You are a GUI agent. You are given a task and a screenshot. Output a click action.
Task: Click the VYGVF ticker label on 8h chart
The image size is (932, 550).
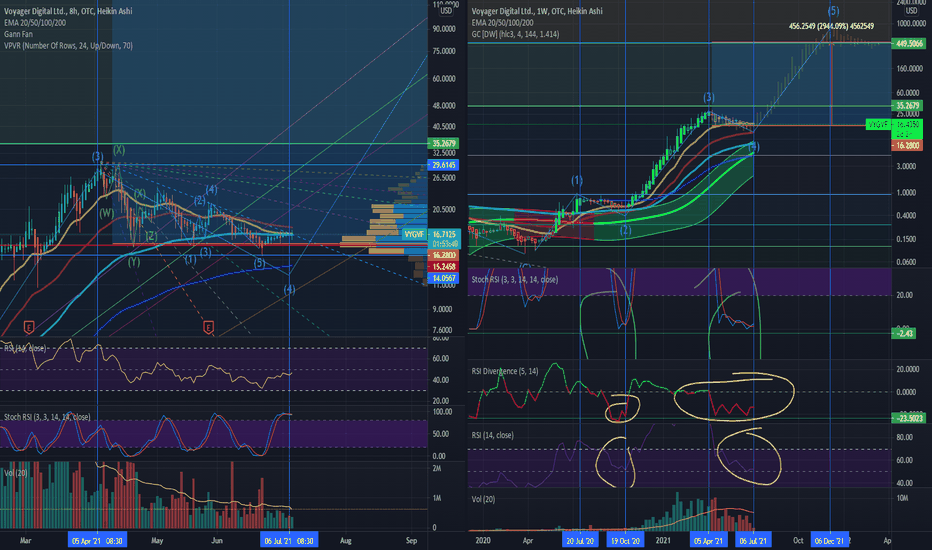[x=414, y=234]
